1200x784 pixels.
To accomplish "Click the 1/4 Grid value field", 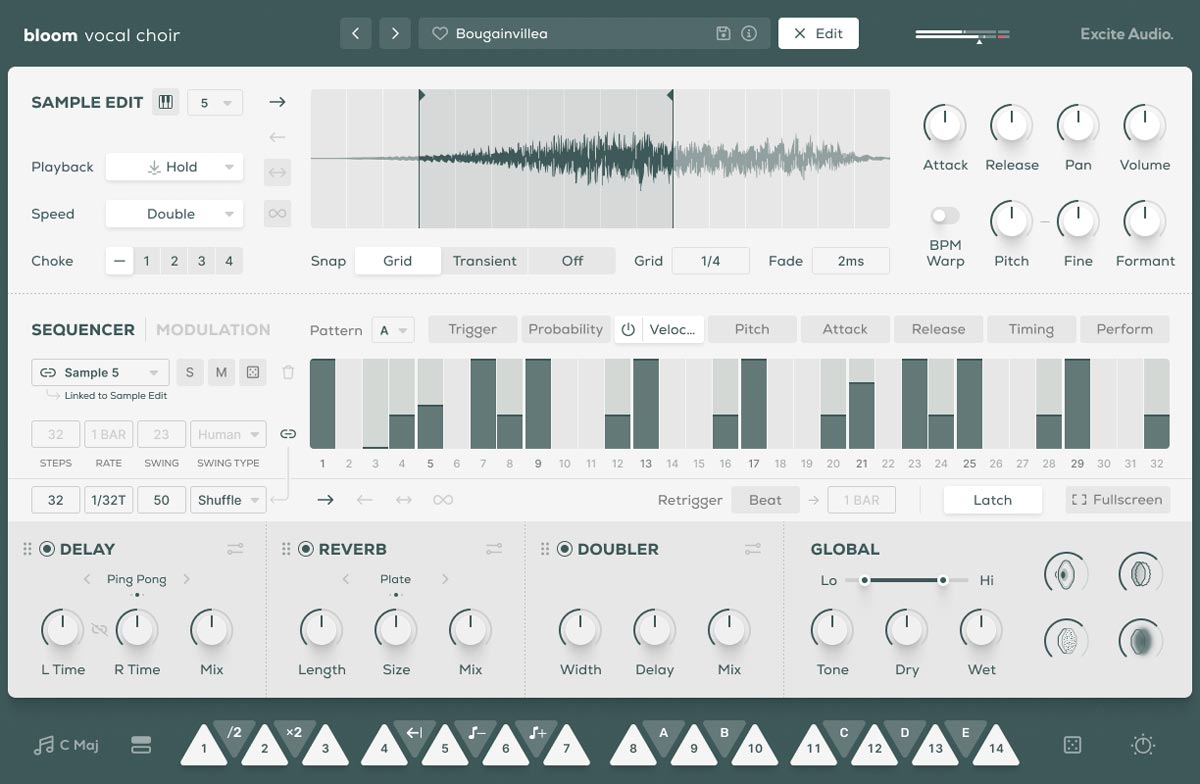I will pos(711,260).
